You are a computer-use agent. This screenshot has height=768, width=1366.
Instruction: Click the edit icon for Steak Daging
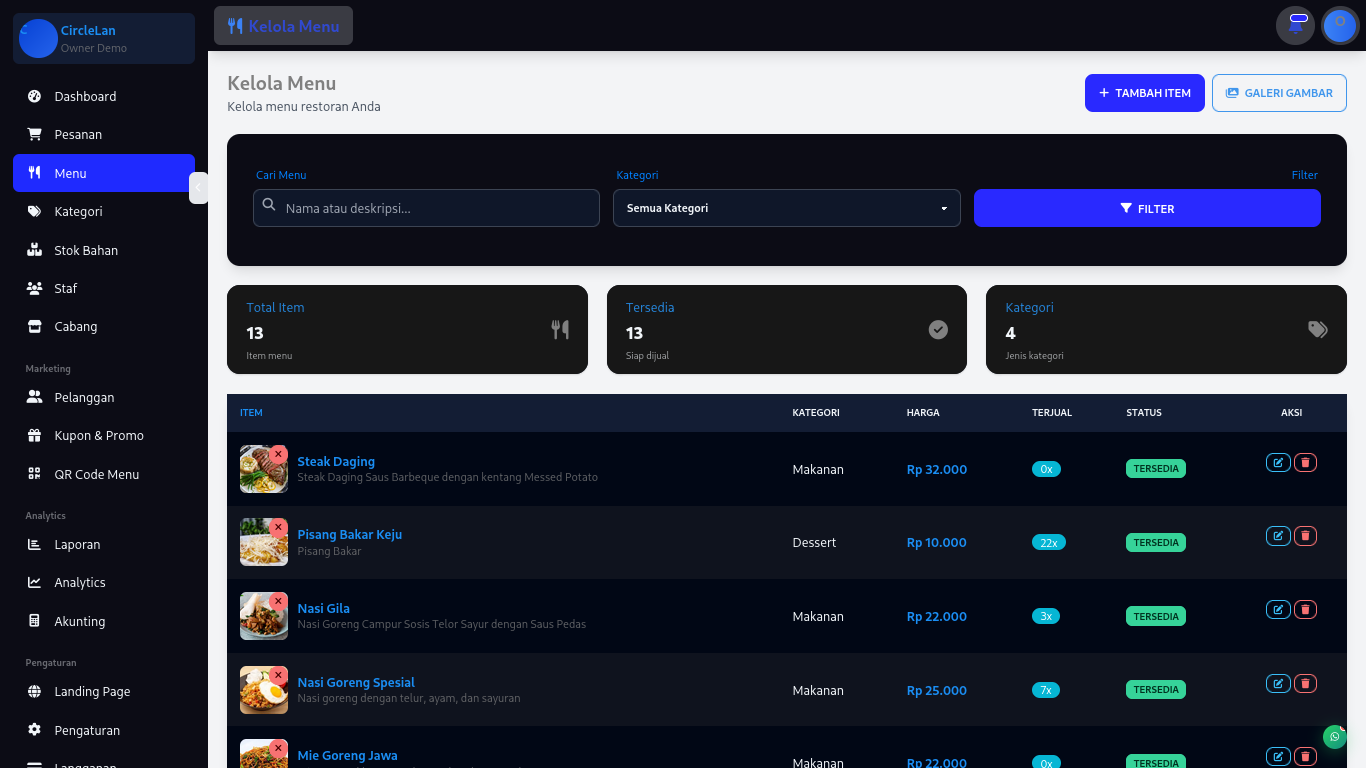[1278, 462]
